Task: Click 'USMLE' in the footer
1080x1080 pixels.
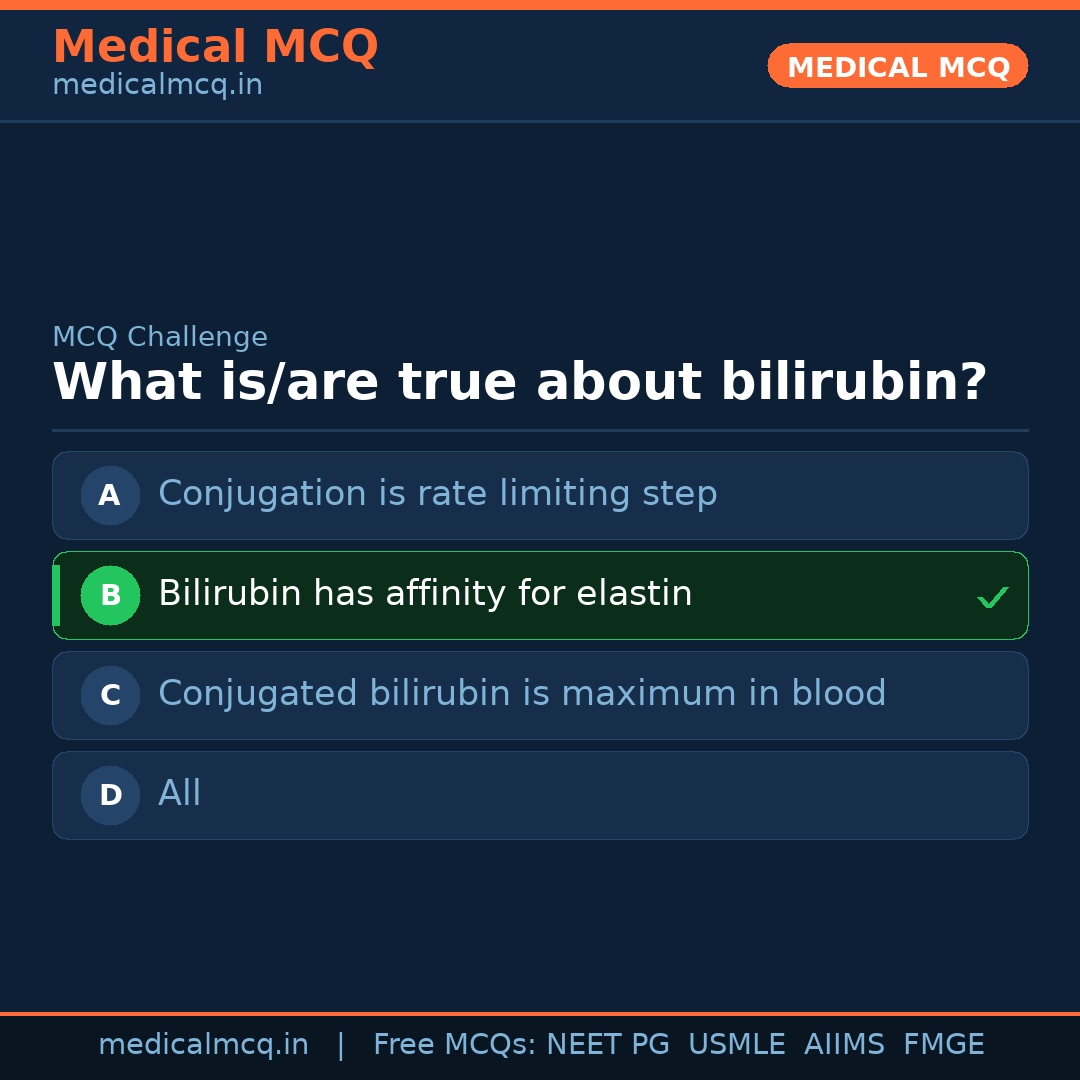Action: click(x=736, y=1045)
